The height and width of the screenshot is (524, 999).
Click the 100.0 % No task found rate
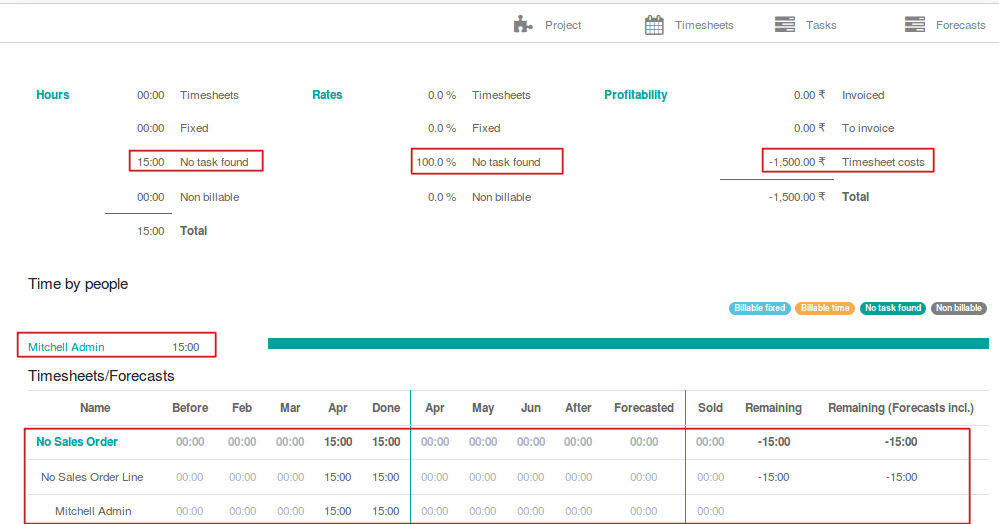436,162
